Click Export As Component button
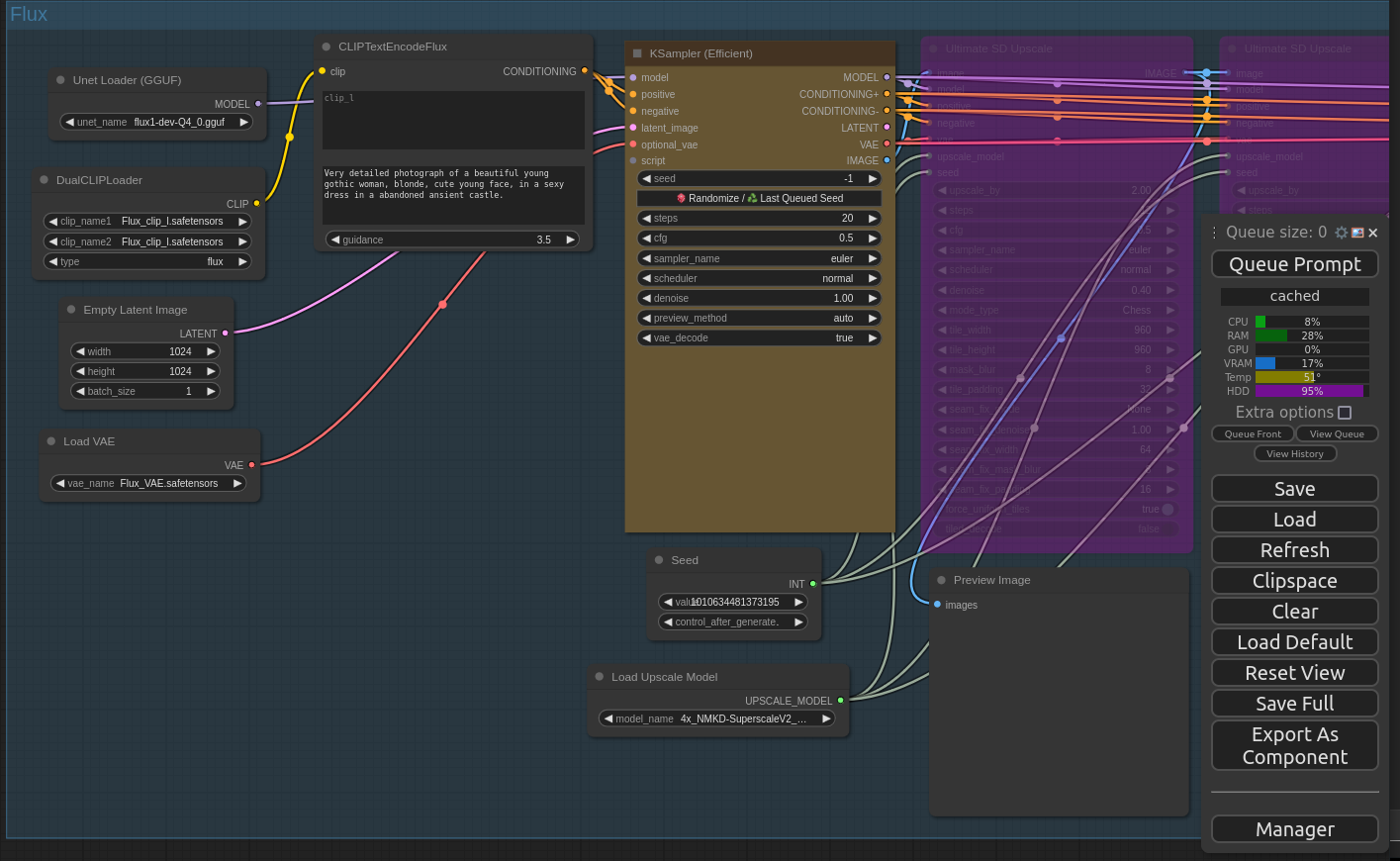The width and height of the screenshot is (1400, 861). [1294, 745]
